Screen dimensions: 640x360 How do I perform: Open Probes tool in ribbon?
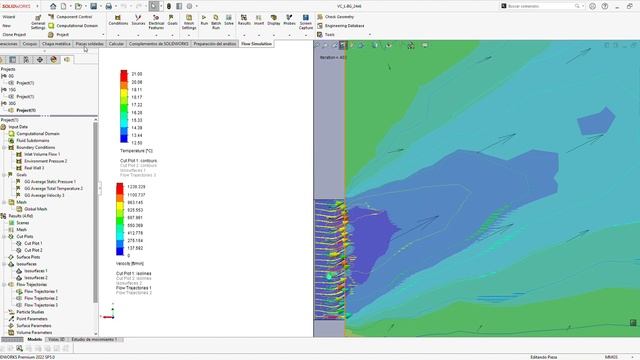pos(289,20)
